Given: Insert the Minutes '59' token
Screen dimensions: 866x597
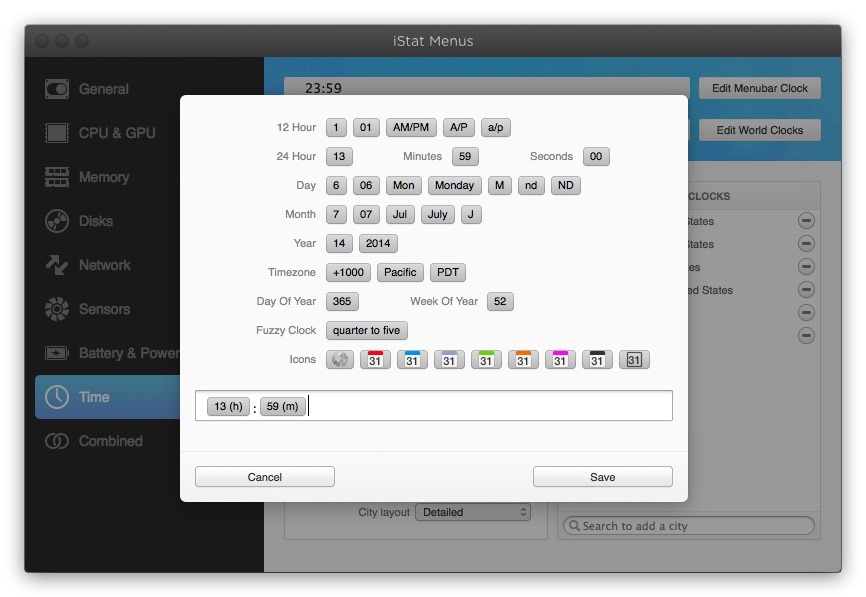Looking at the screenshot, I should pos(465,156).
